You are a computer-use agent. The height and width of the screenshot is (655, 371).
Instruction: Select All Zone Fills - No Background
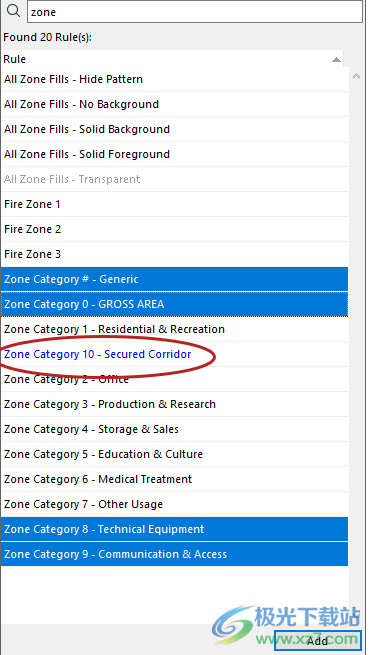pyautogui.click(x=174, y=104)
